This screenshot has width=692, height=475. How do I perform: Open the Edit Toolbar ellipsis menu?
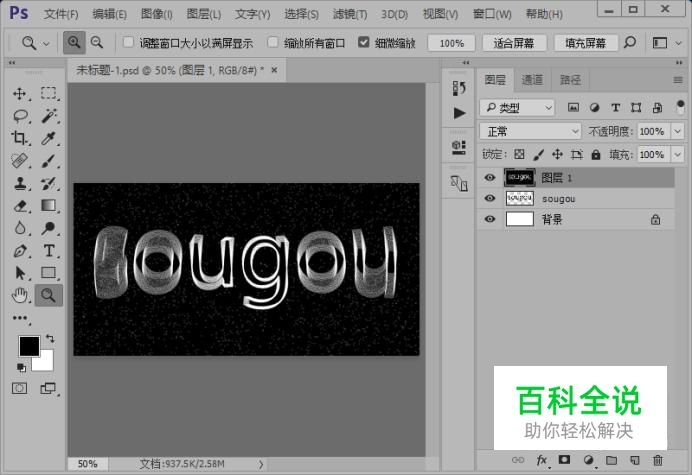[x=20, y=318]
